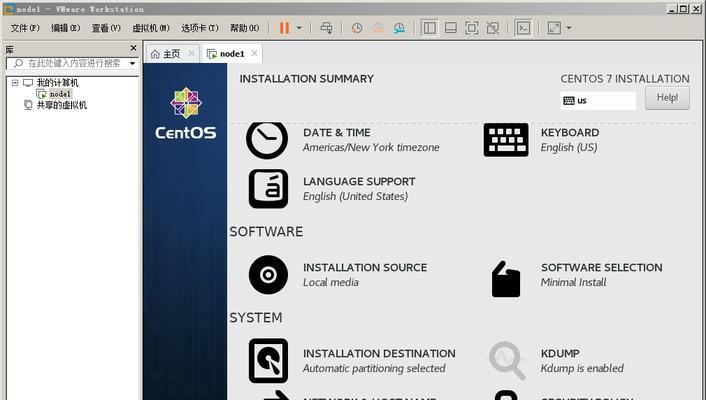This screenshot has width=706, height=400.
Task: Toggle the thumbnail bar view icon
Action: 451,28
